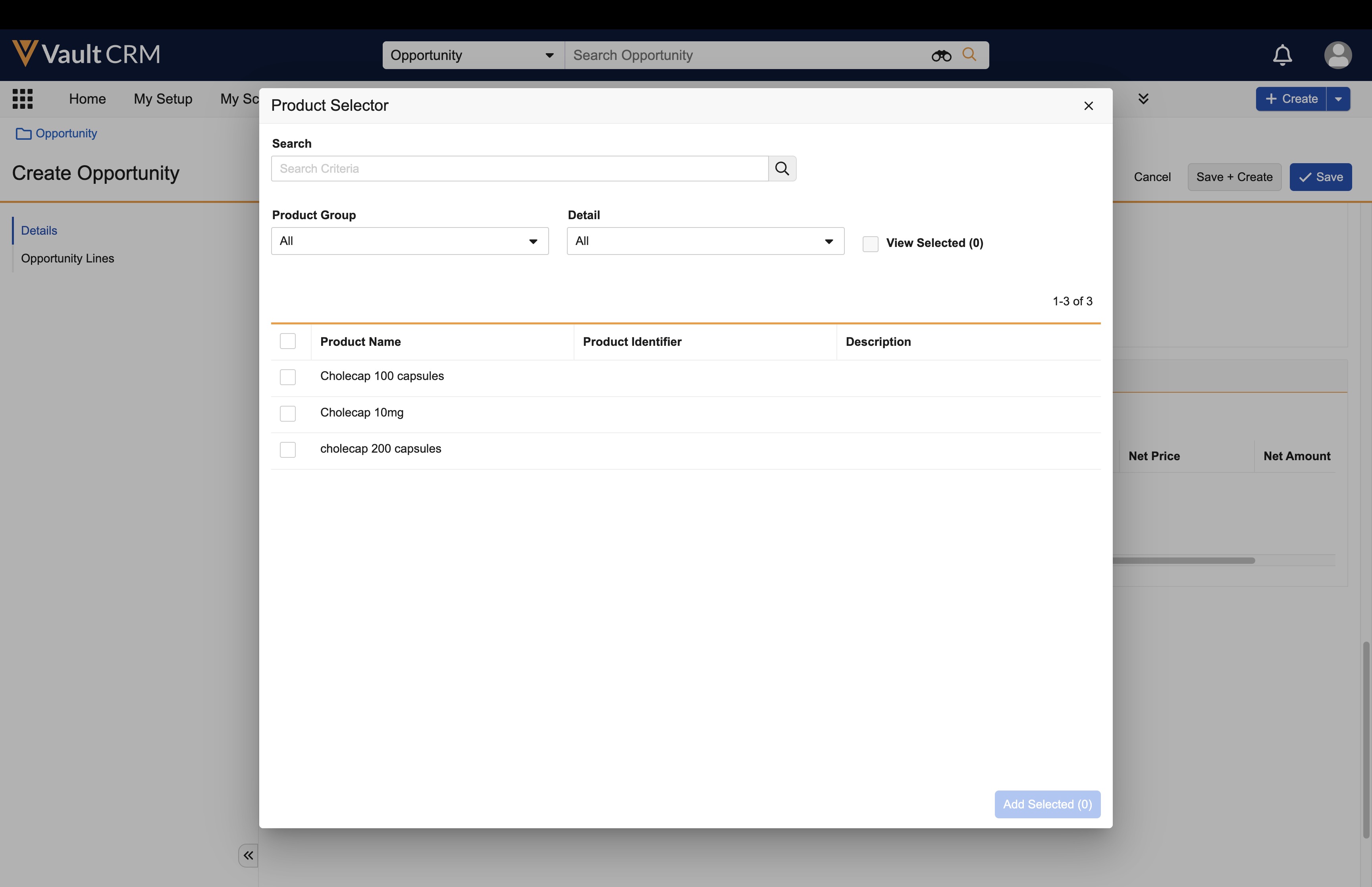Click the Vault CRM logo
The height and width of the screenshot is (887, 1372).
pyautogui.click(x=87, y=54)
